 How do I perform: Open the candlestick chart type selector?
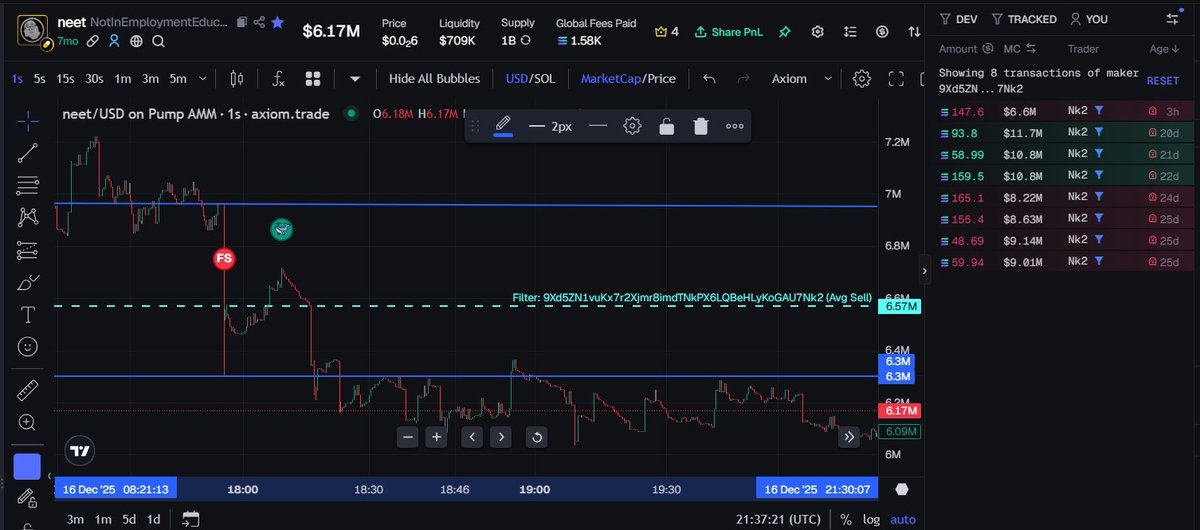pyautogui.click(x=237, y=78)
